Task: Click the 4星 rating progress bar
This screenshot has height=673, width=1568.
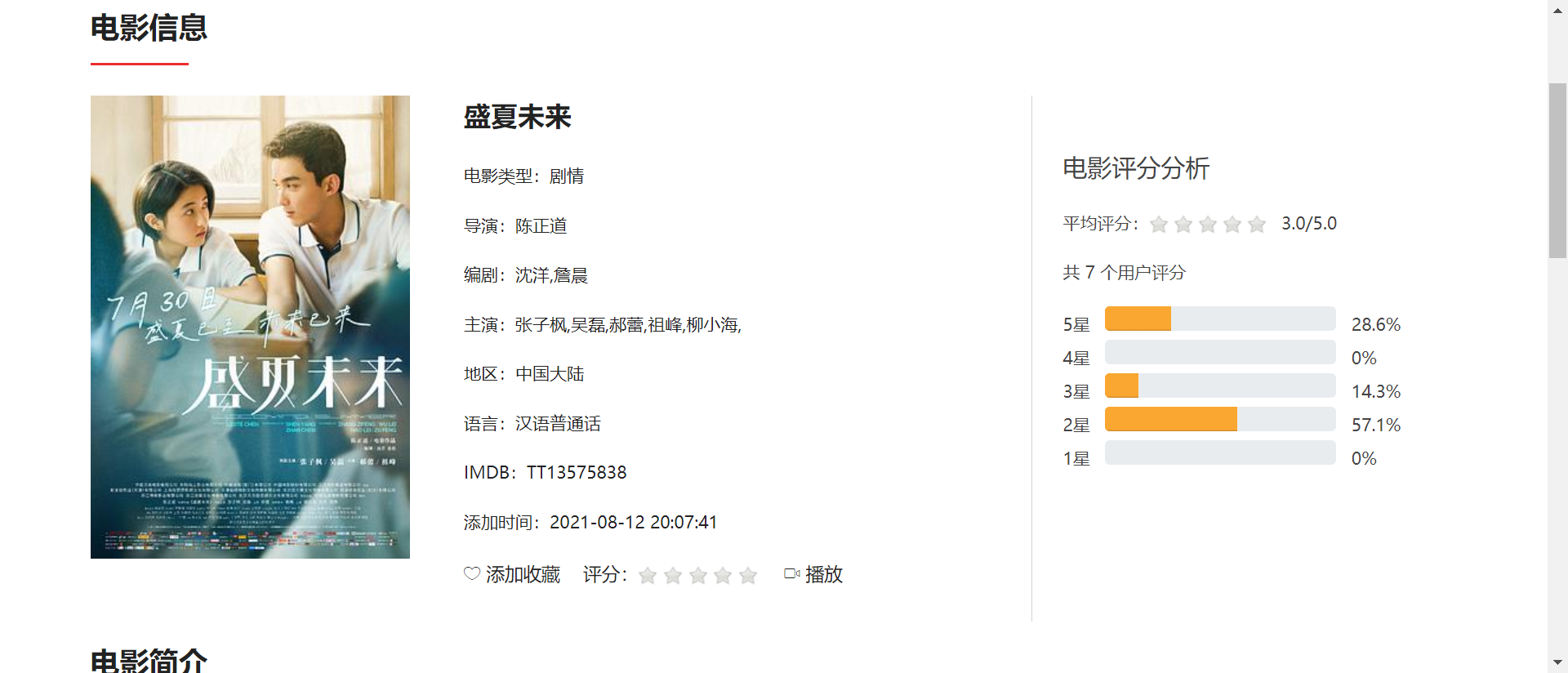Action: tap(1220, 352)
